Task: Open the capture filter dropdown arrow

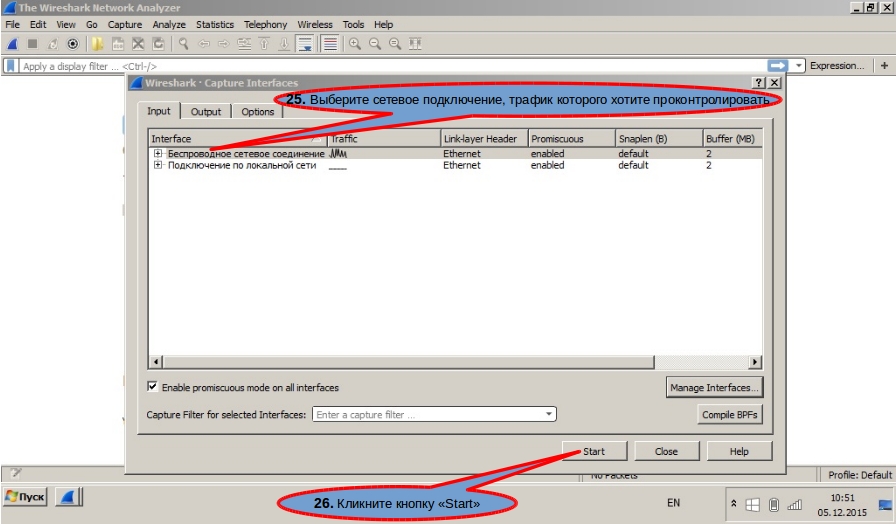Action: (549, 414)
